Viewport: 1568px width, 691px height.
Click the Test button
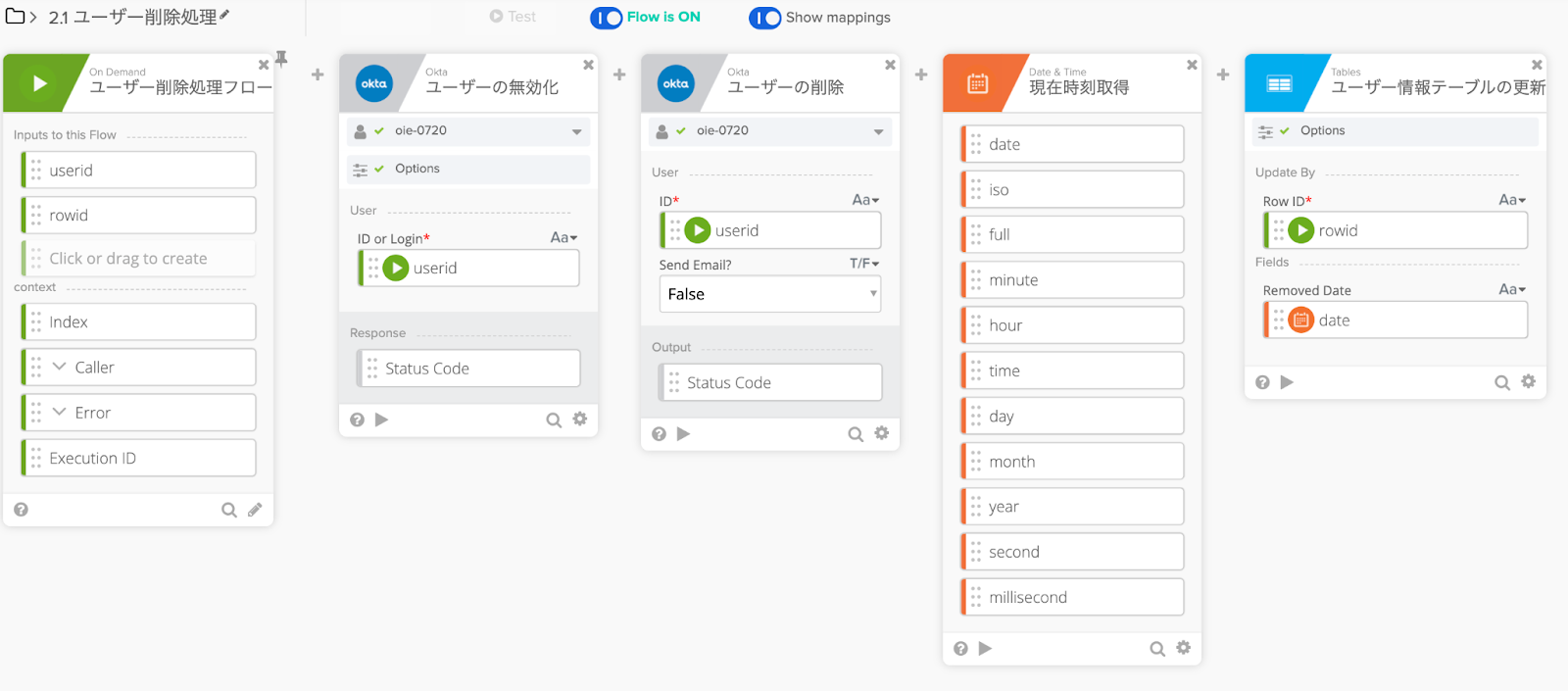pyautogui.click(x=513, y=17)
